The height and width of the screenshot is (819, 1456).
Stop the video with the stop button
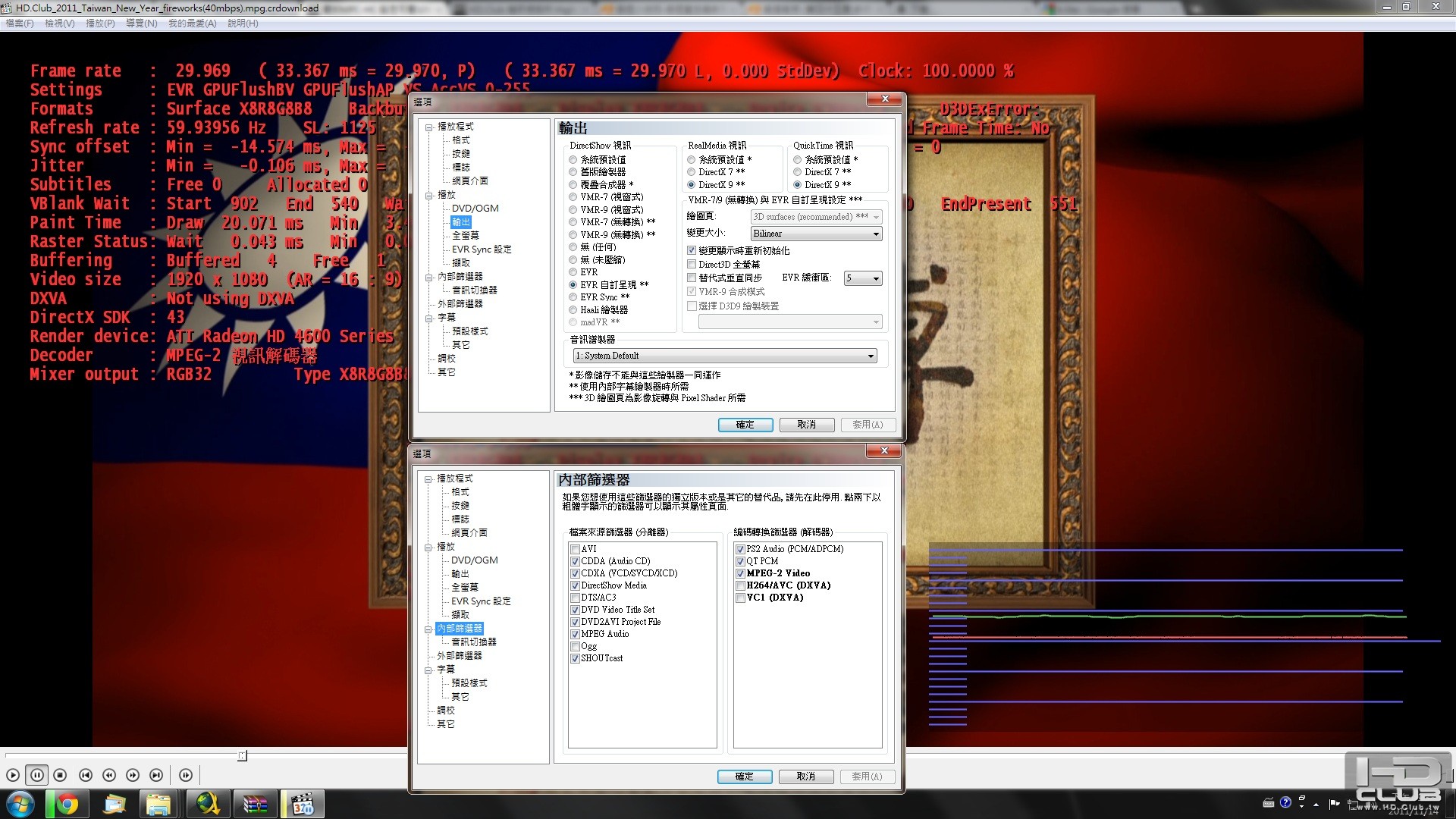pos(61,775)
